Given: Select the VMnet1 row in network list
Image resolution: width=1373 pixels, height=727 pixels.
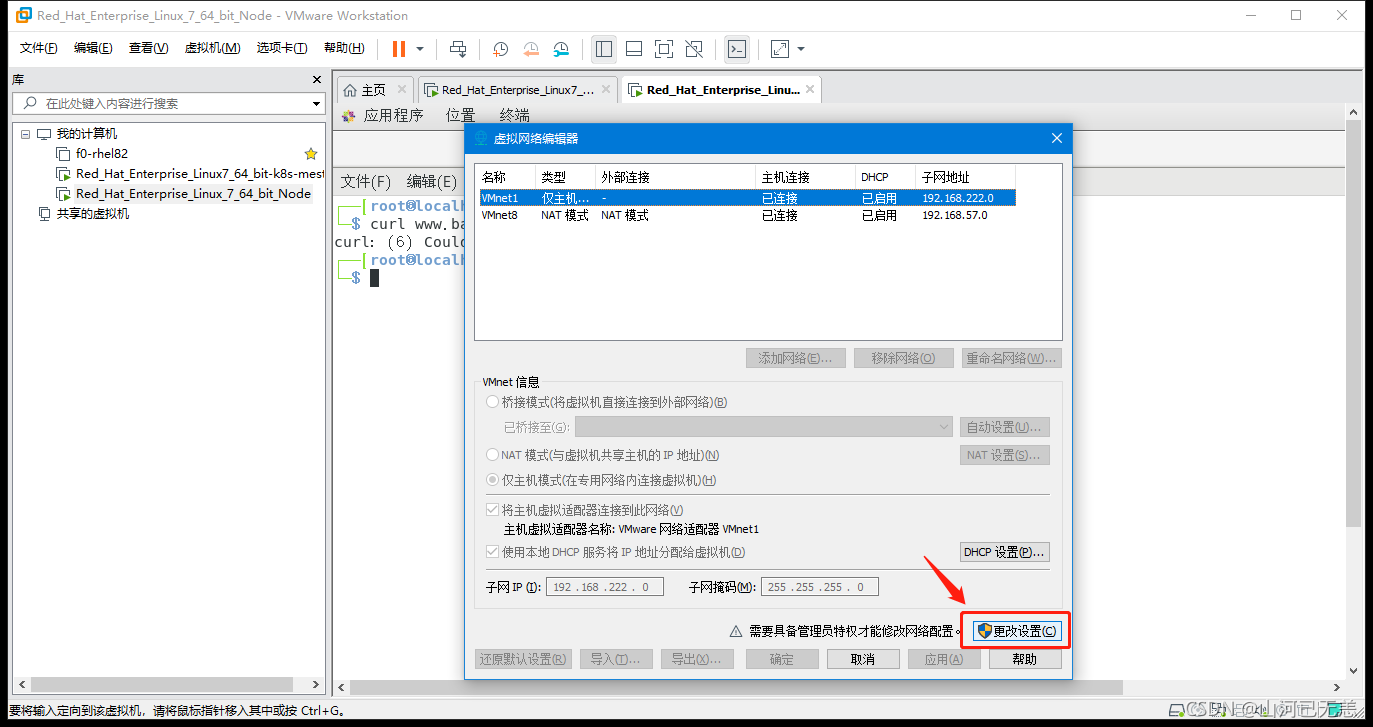Looking at the screenshot, I should coord(748,198).
